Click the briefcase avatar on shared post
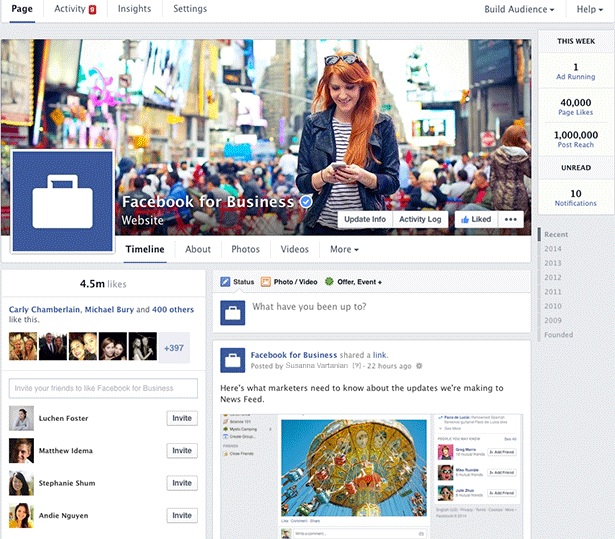 tap(233, 360)
